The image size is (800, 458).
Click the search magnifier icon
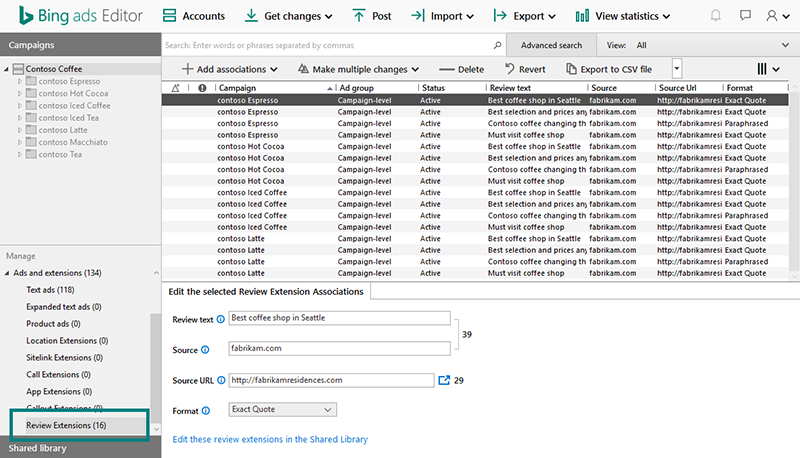tap(497, 45)
